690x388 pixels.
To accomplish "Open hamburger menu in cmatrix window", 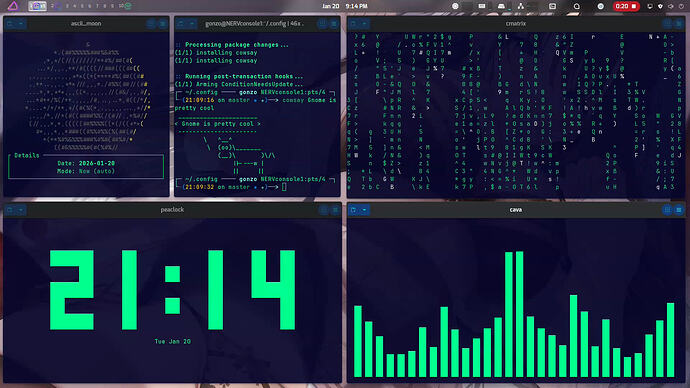I will coord(679,24).
